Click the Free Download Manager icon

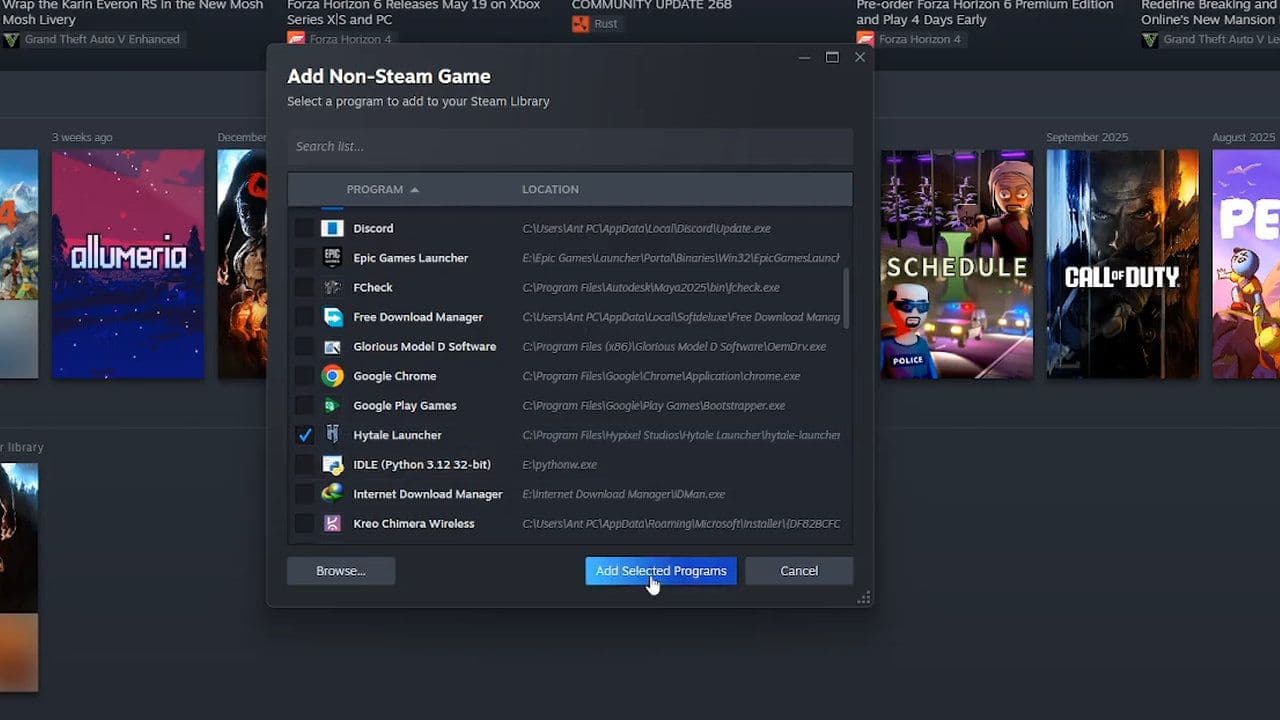point(332,317)
